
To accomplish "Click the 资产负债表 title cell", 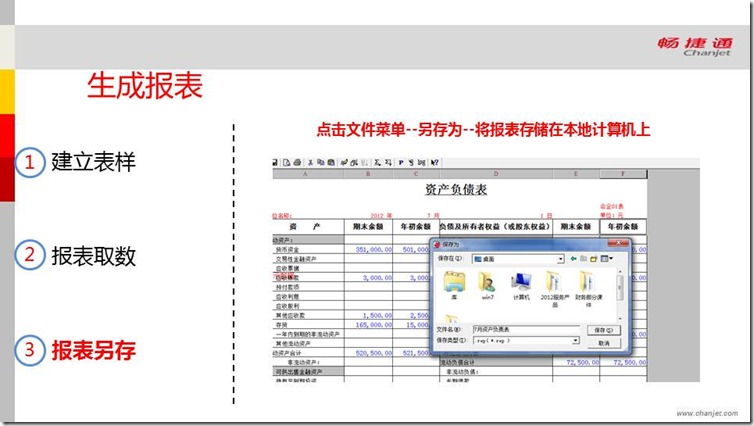I will pos(456,189).
